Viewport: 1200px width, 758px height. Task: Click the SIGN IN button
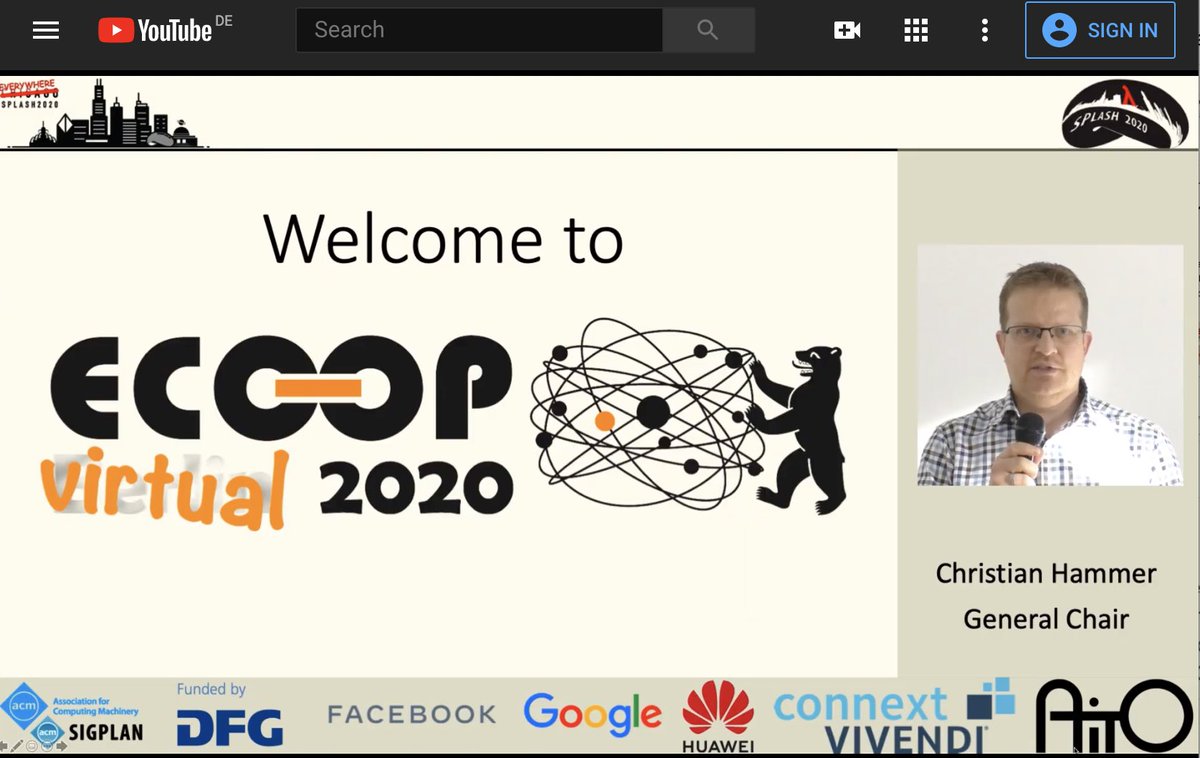tap(1101, 30)
